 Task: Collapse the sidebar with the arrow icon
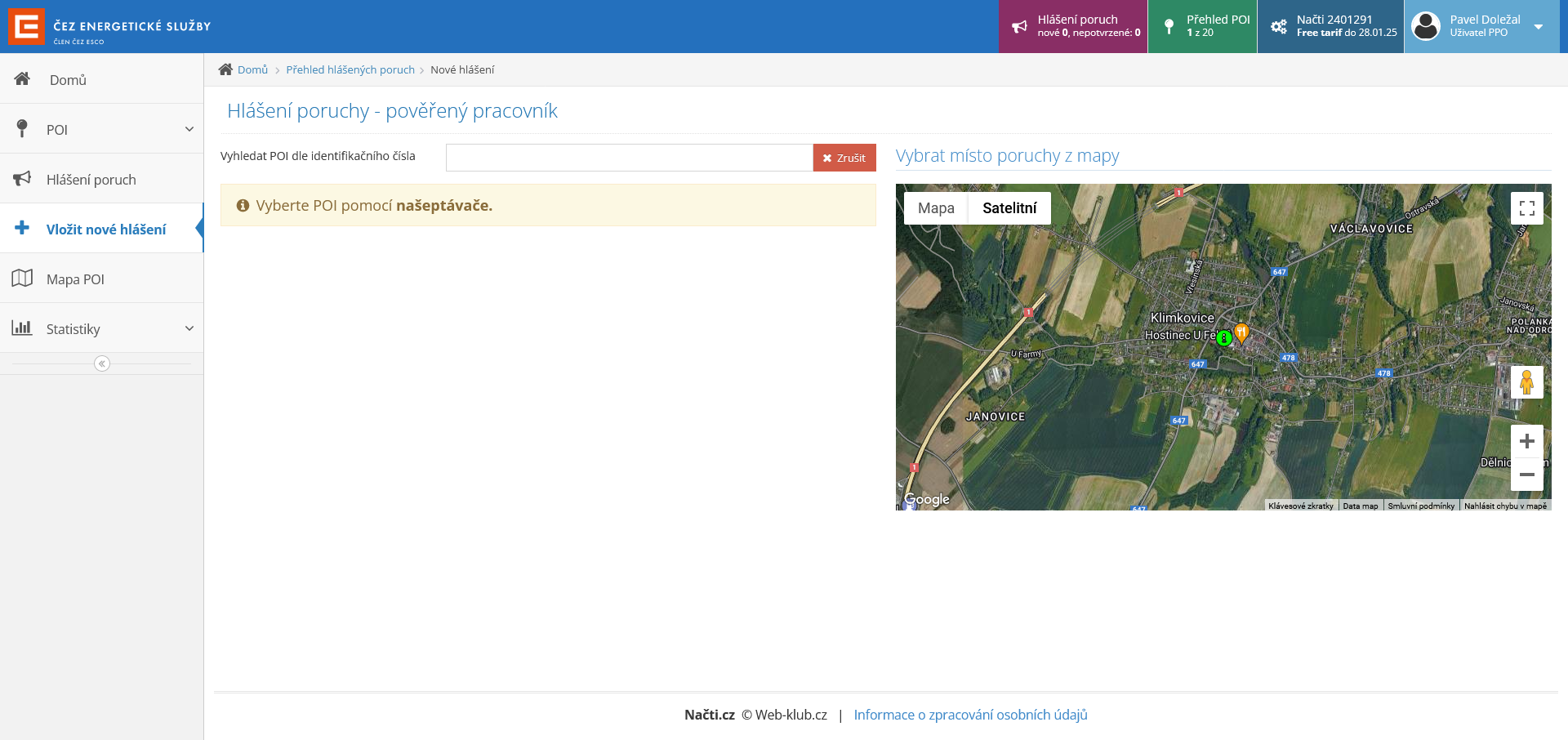[x=102, y=363]
